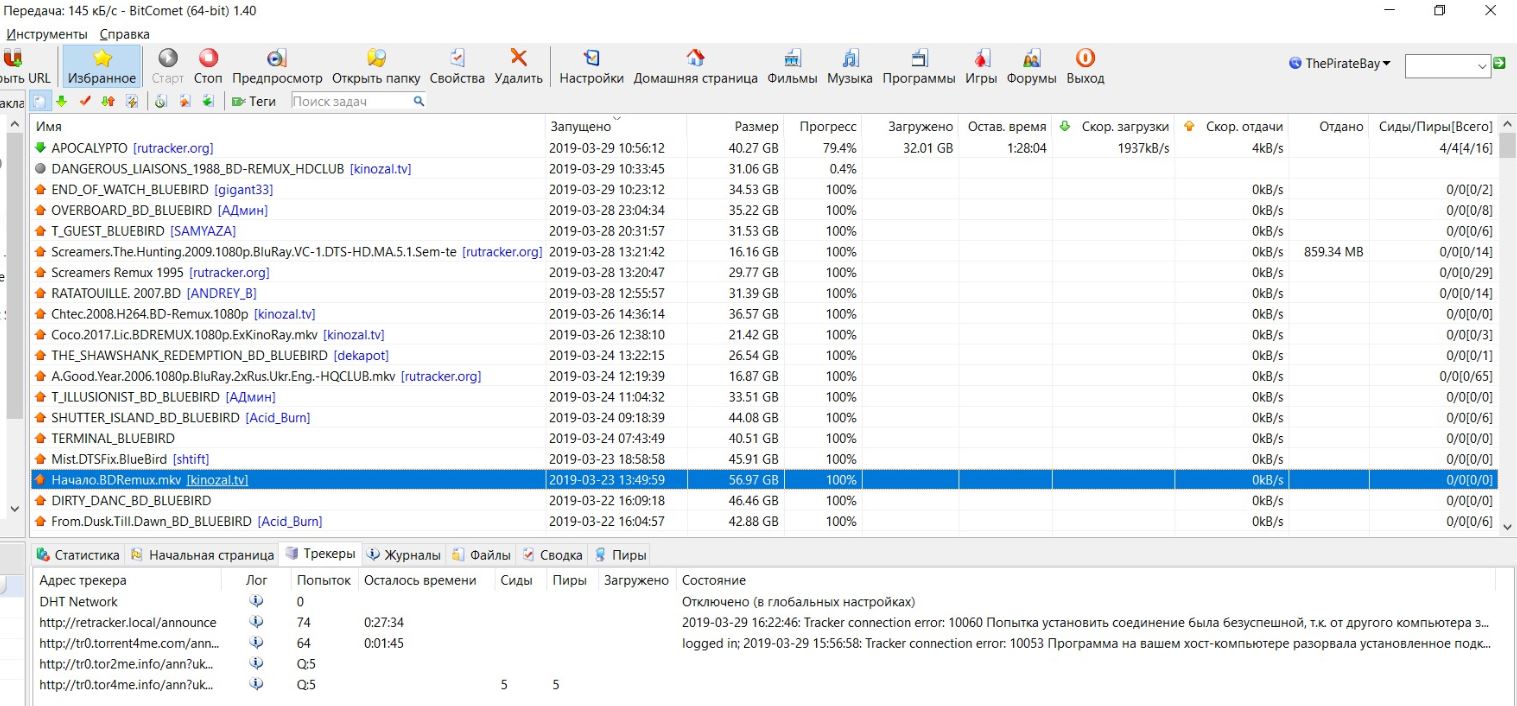
Task: Click the rutracker.org link beside APOCALYPTO
Action: coord(173,148)
